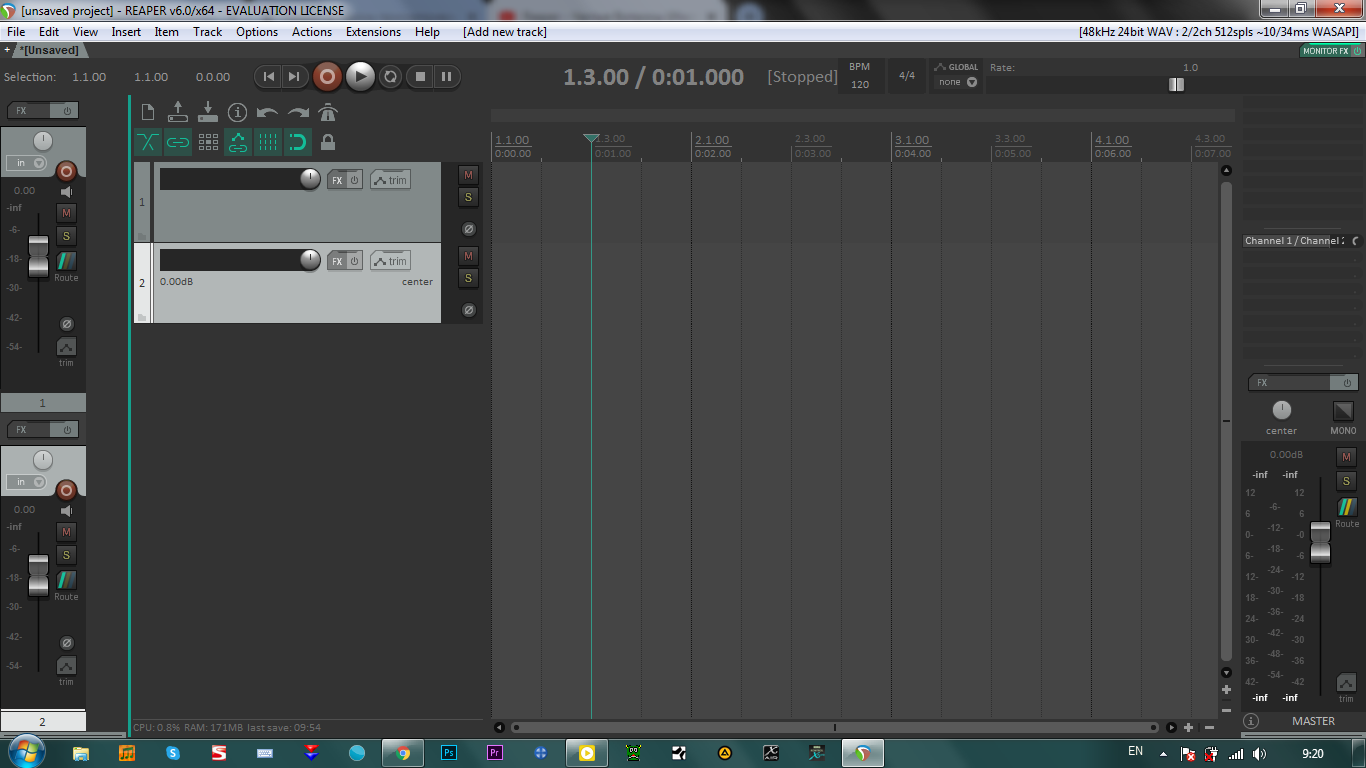Mute track 1 in the track panel
Viewport: 1366px width, 768px height.
pos(468,175)
